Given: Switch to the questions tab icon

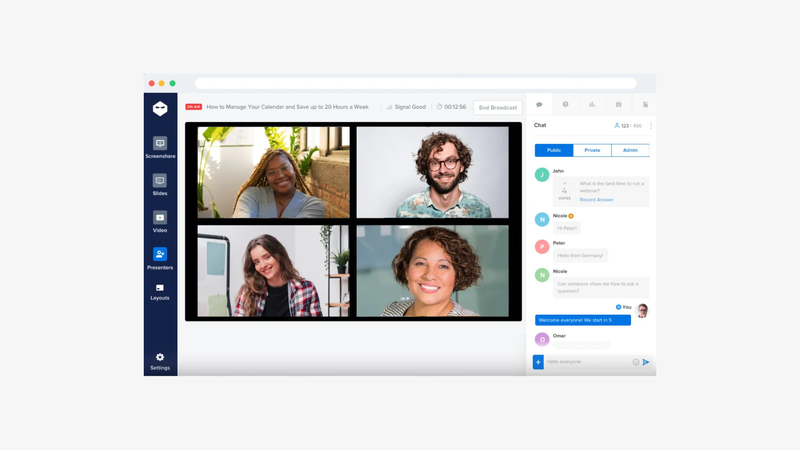Looking at the screenshot, I should [x=565, y=104].
